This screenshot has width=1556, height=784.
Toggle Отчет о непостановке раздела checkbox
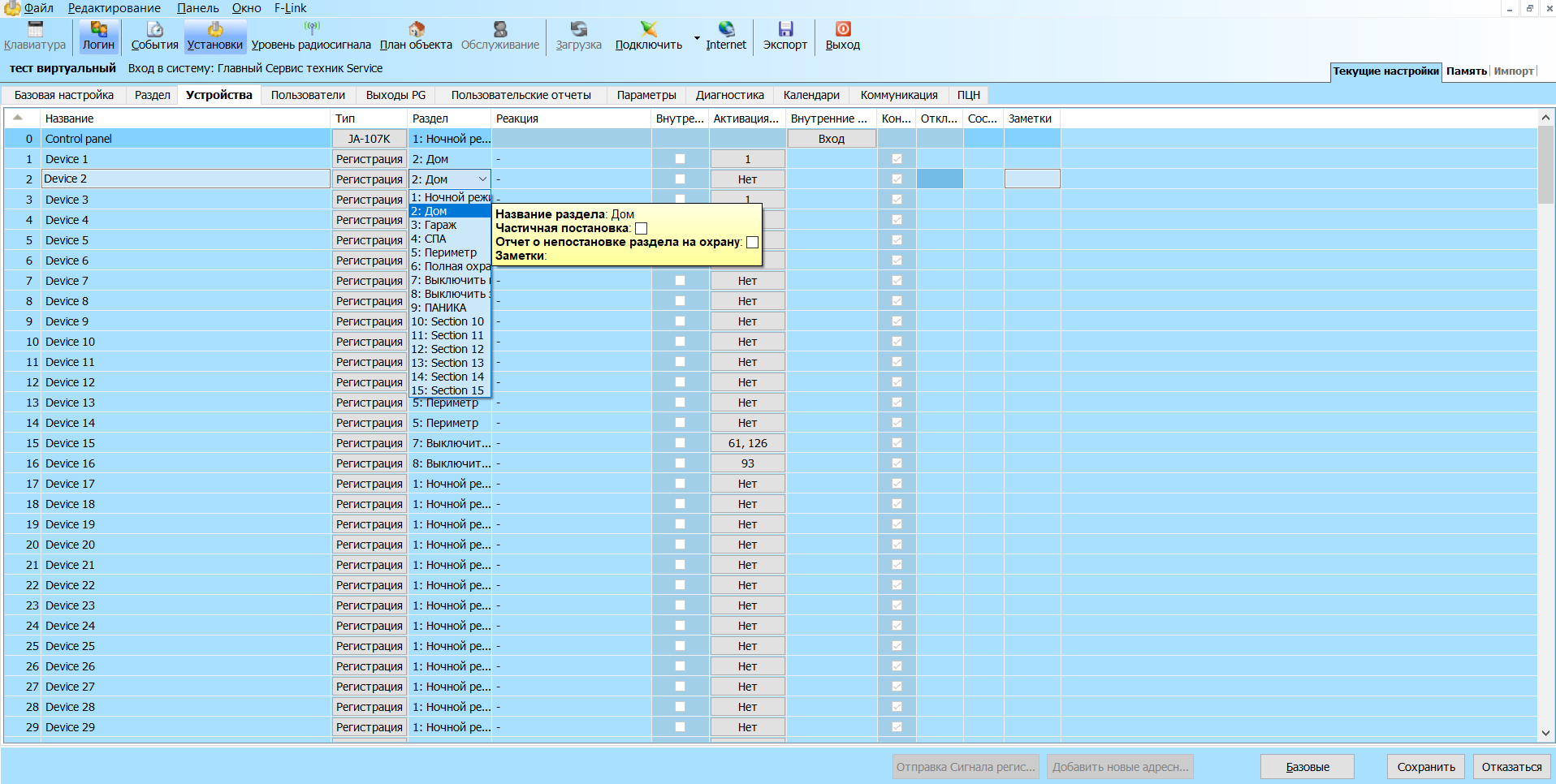click(x=752, y=243)
